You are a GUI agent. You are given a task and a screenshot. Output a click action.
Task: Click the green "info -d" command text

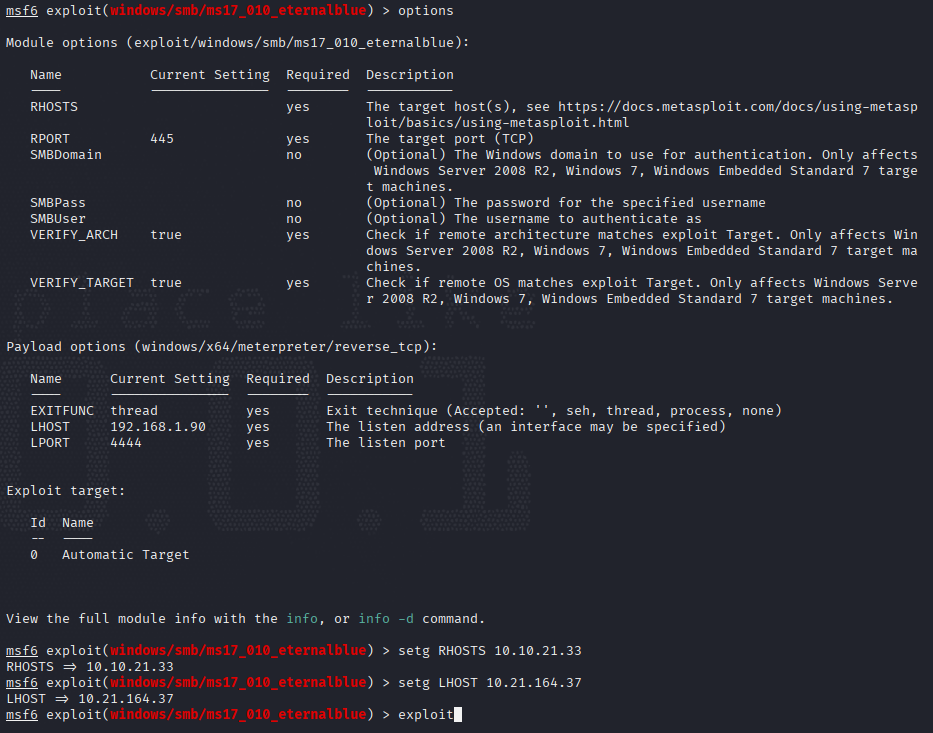pos(386,619)
